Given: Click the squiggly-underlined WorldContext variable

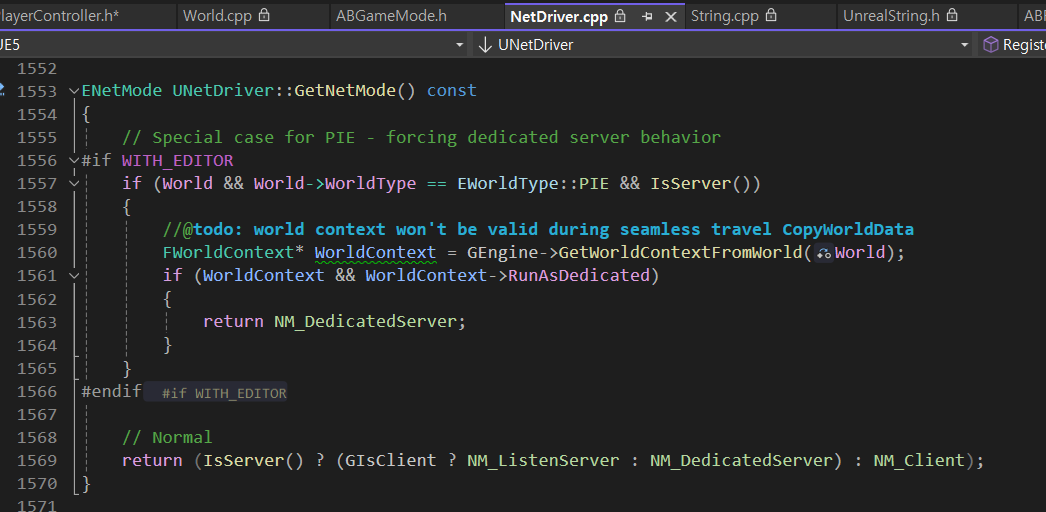Looking at the screenshot, I should pyautogui.click(x=375, y=253).
